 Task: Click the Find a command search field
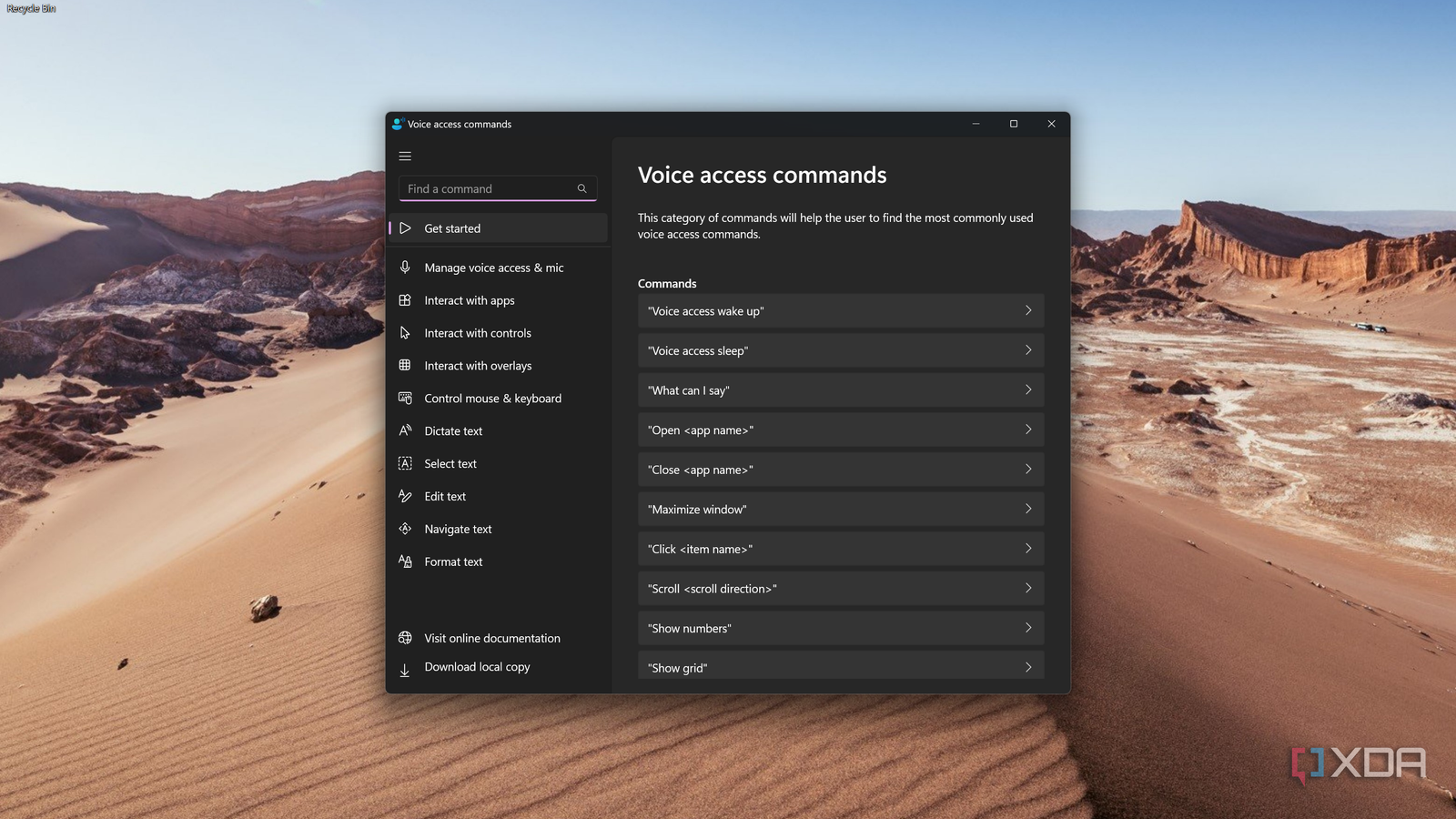tap(482, 188)
